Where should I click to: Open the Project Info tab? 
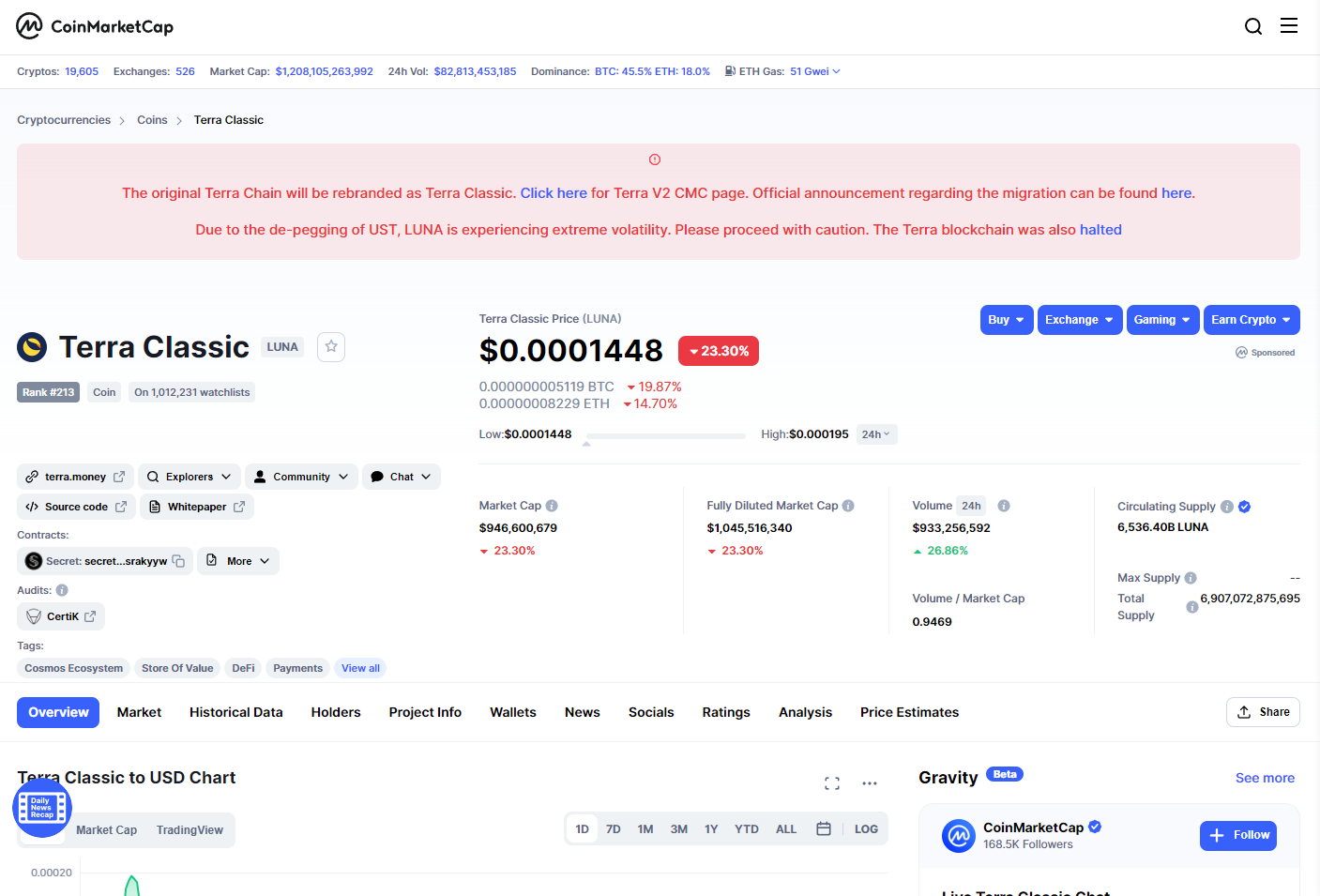(x=425, y=712)
